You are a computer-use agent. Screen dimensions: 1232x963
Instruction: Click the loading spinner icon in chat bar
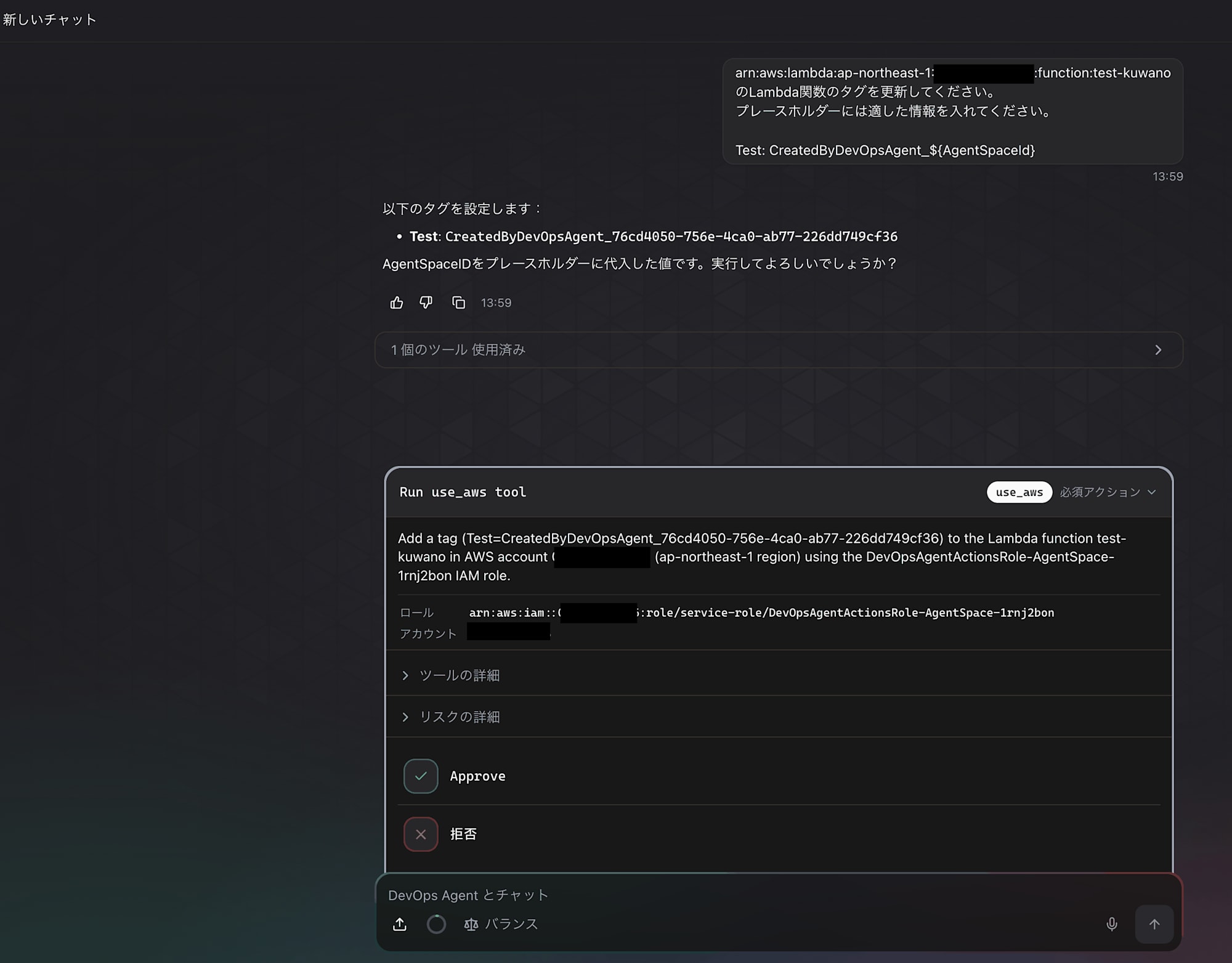point(436,924)
